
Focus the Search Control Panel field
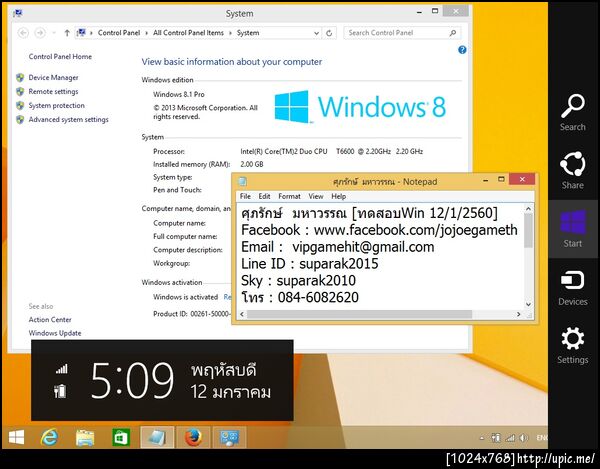pyautogui.click(x=402, y=33)
